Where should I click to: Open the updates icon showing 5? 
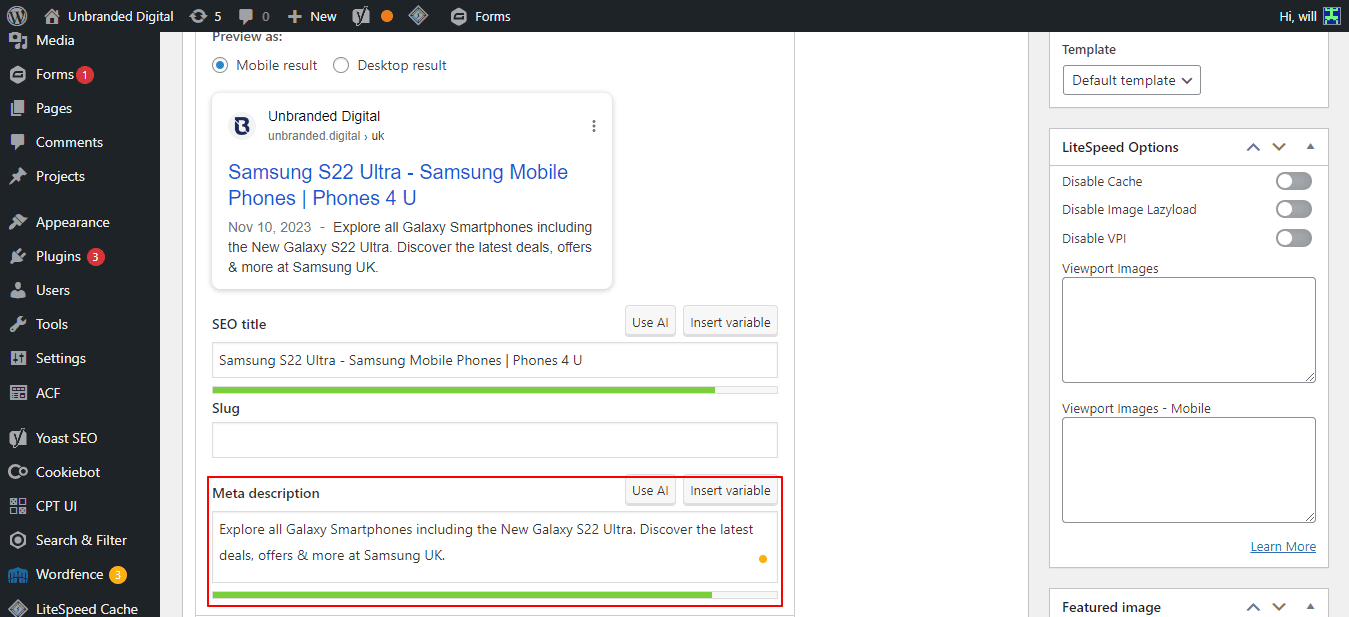tap(205, 16)
